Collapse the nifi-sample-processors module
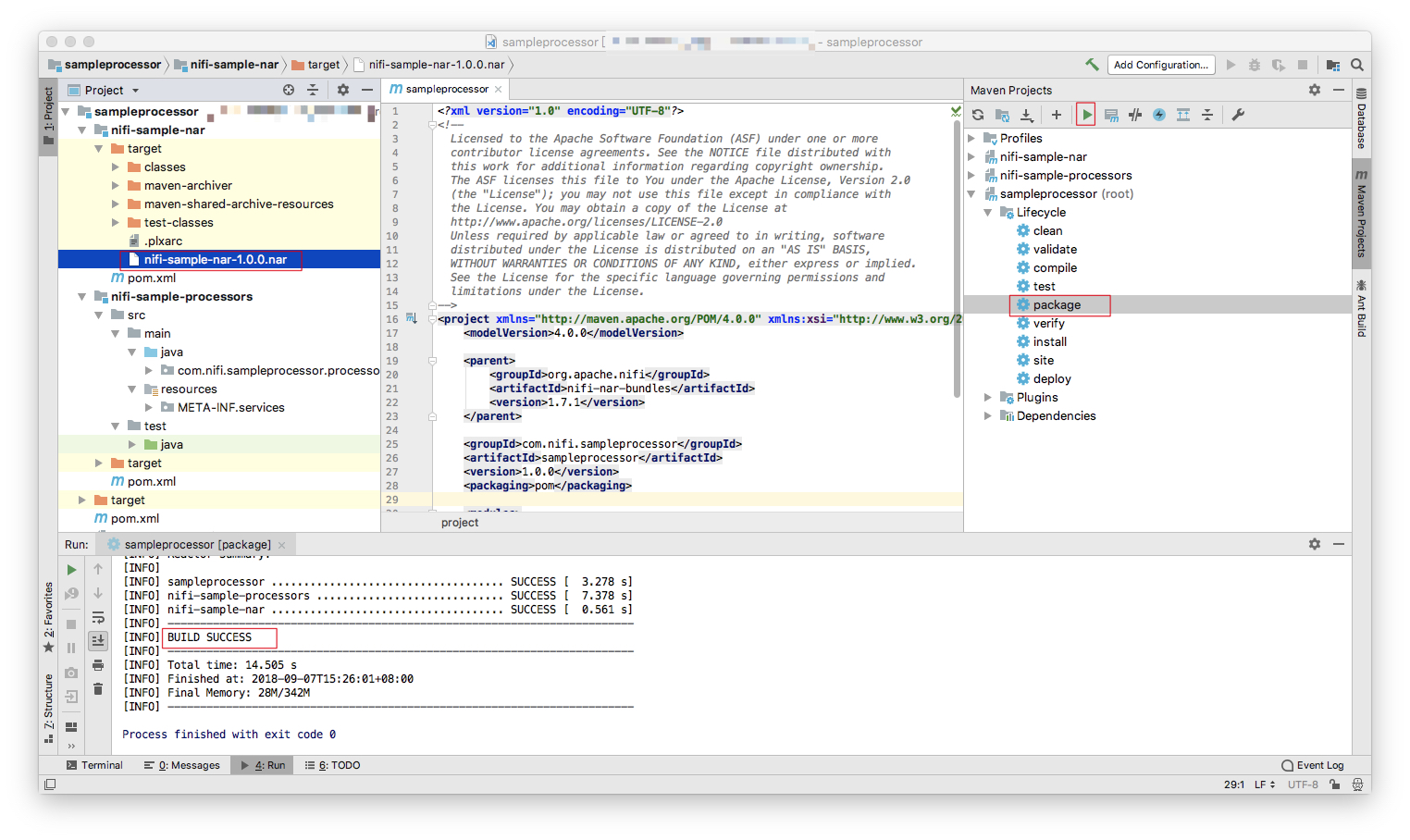Screen dimensions: 1410x840 click(82, 296)
